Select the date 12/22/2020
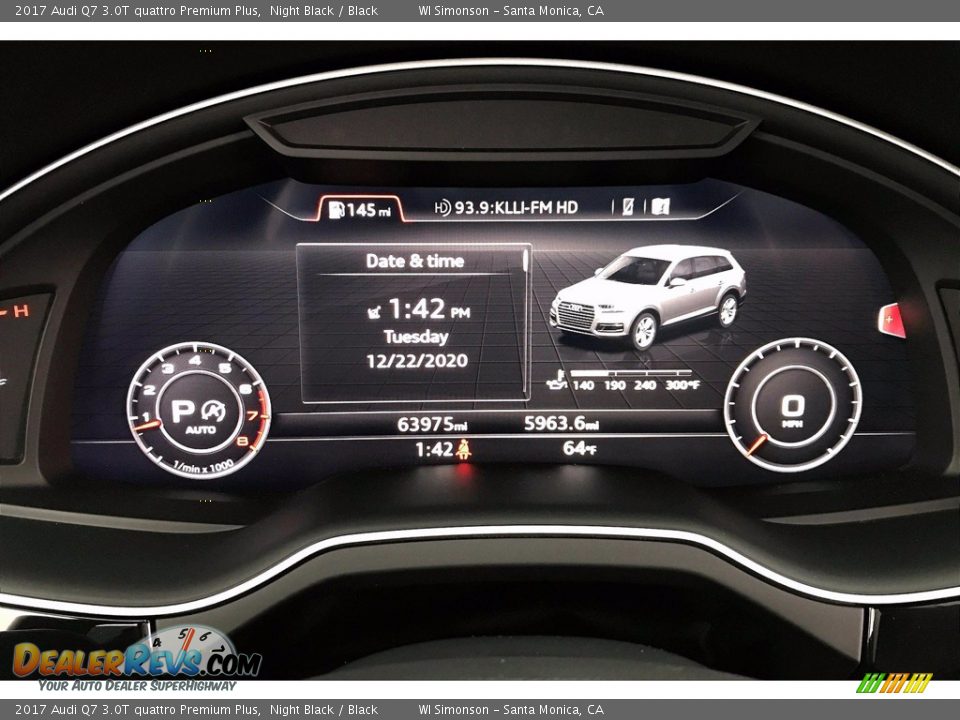The image size is (960, 720). click(x=417, y=361)
